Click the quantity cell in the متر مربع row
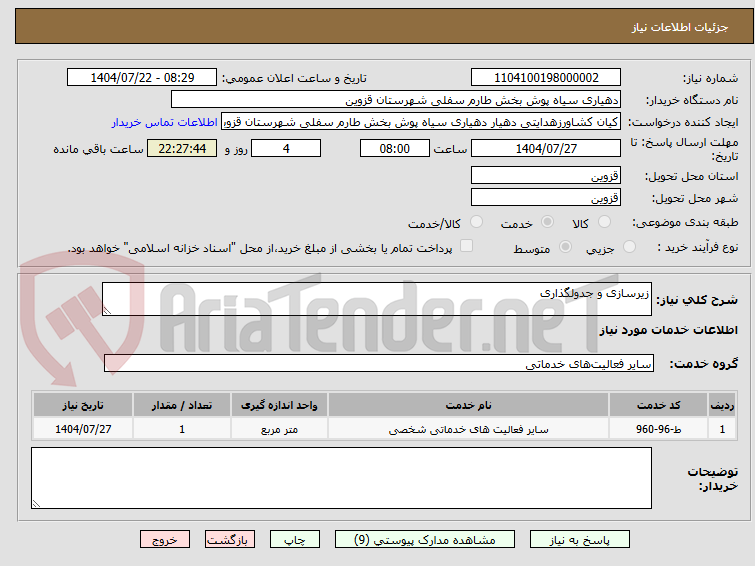Image resolution: width=755 pixels, height=566 pixels. (x=182, y=429)
